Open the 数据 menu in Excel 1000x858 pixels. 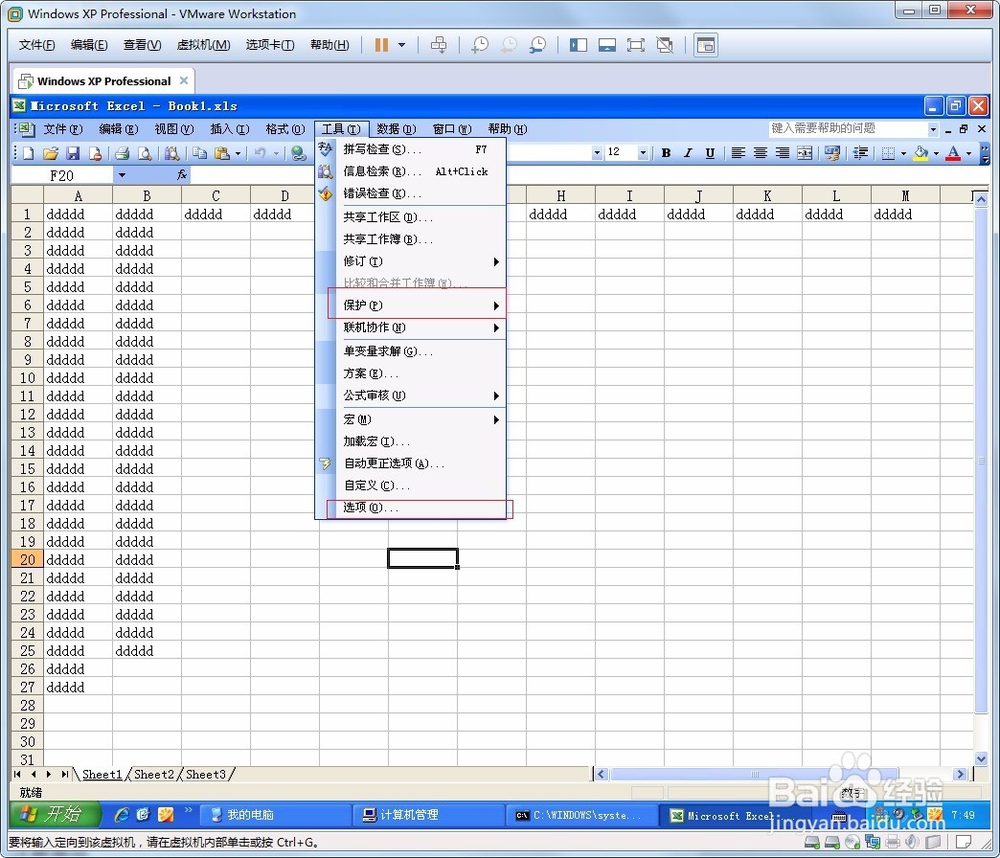[396, 129]
